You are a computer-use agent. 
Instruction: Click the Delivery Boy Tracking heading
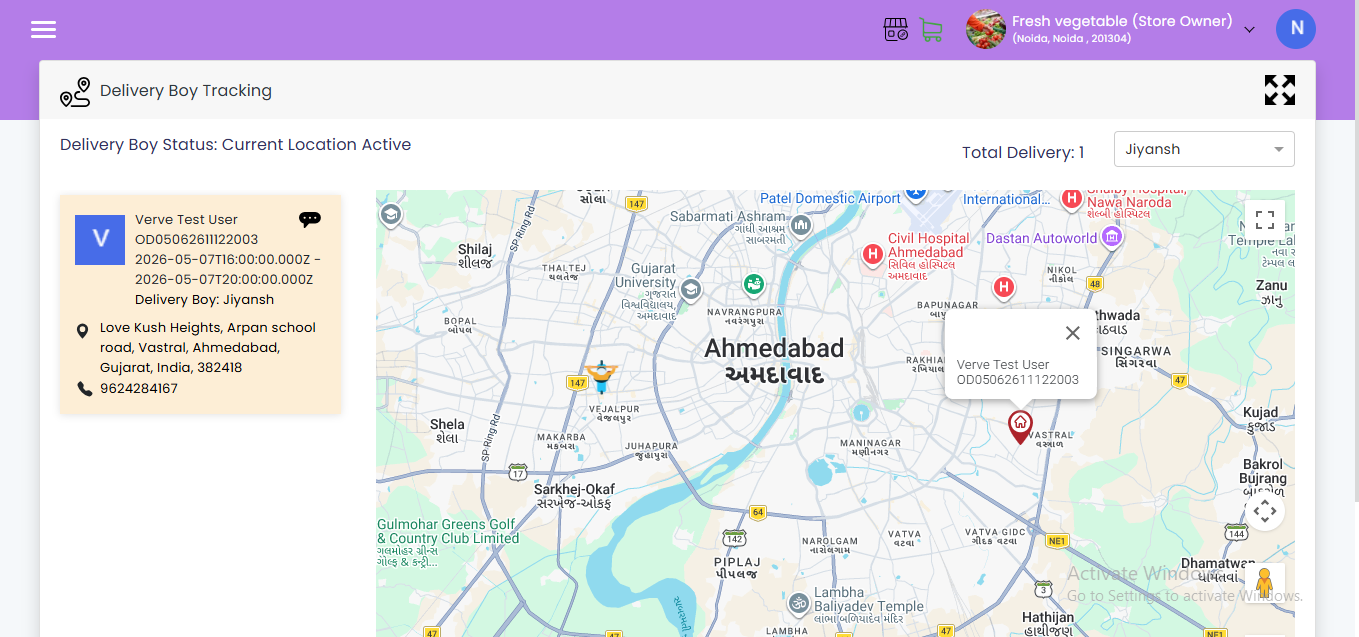click(x=186, y=91)
